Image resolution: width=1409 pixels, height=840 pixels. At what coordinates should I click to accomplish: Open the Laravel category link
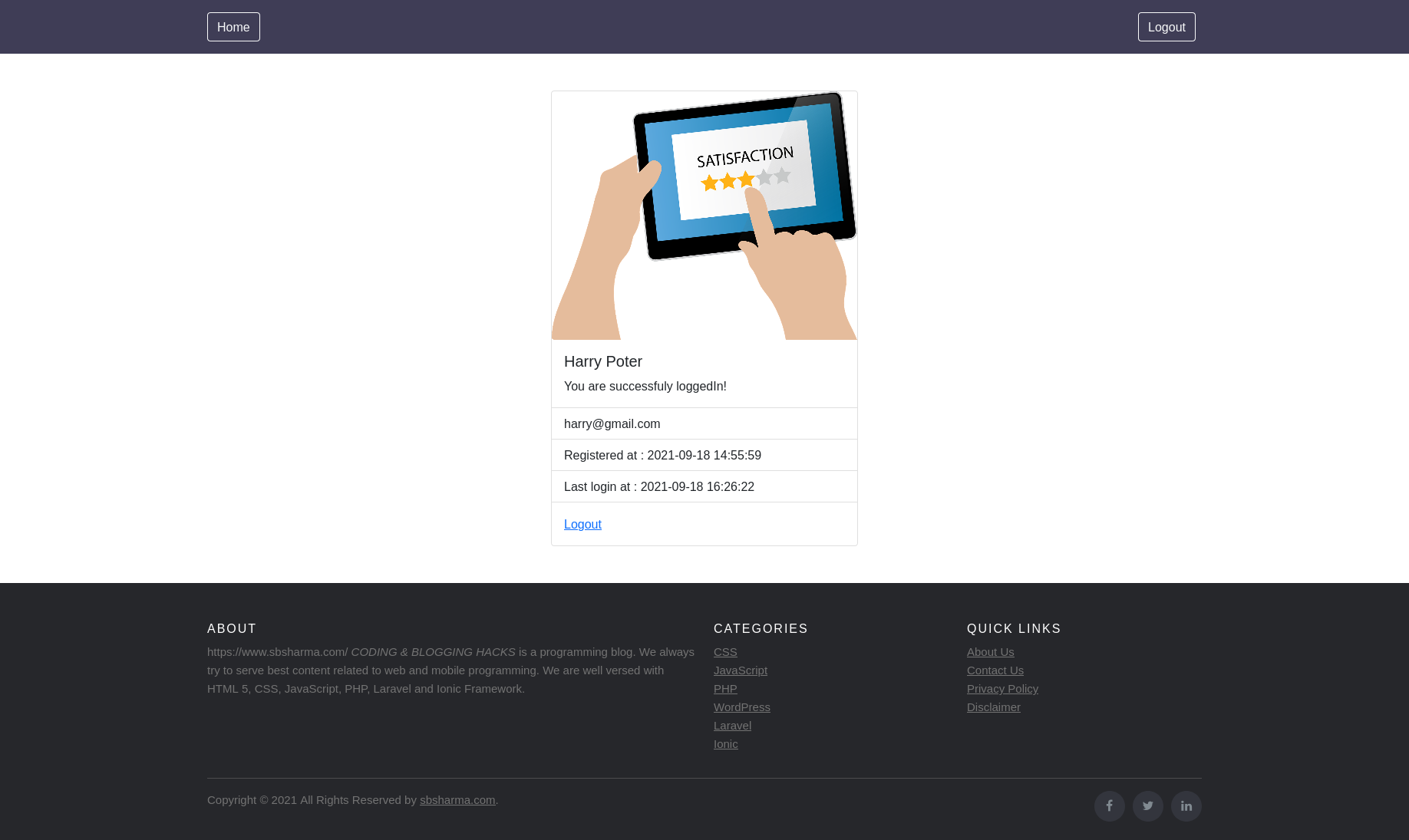(732, 725)
